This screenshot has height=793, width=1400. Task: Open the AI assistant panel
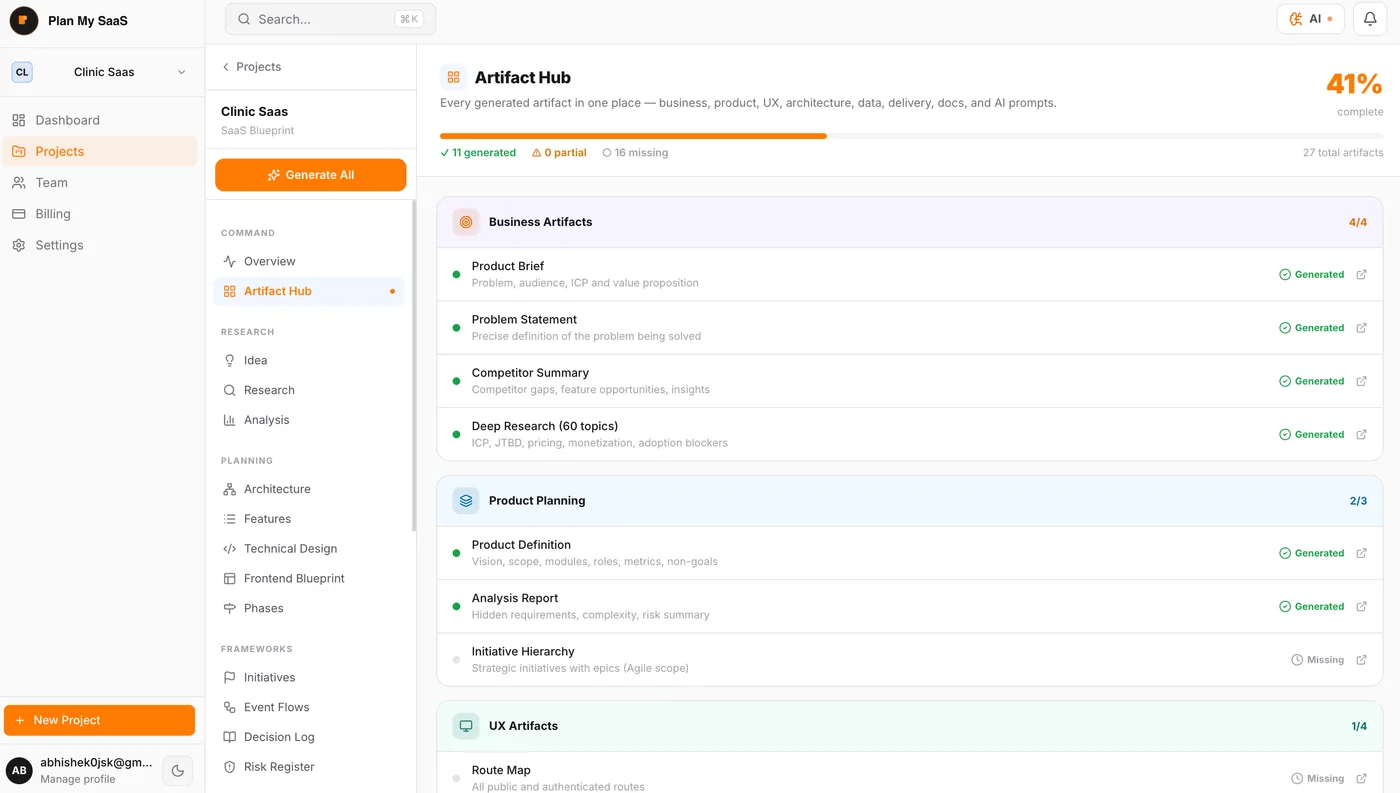point(1310,18)
